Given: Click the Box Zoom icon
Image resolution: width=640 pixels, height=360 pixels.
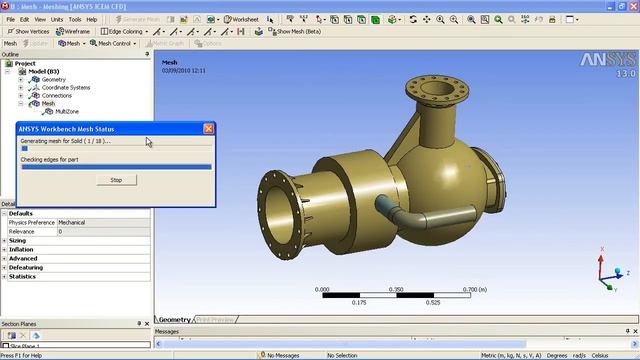Looking at the screenshot, I should pos(454,19).
